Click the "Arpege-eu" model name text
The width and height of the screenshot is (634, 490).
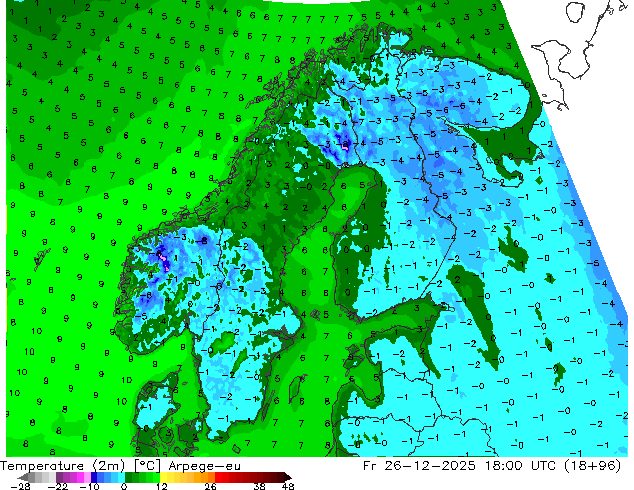pos(205,466)
